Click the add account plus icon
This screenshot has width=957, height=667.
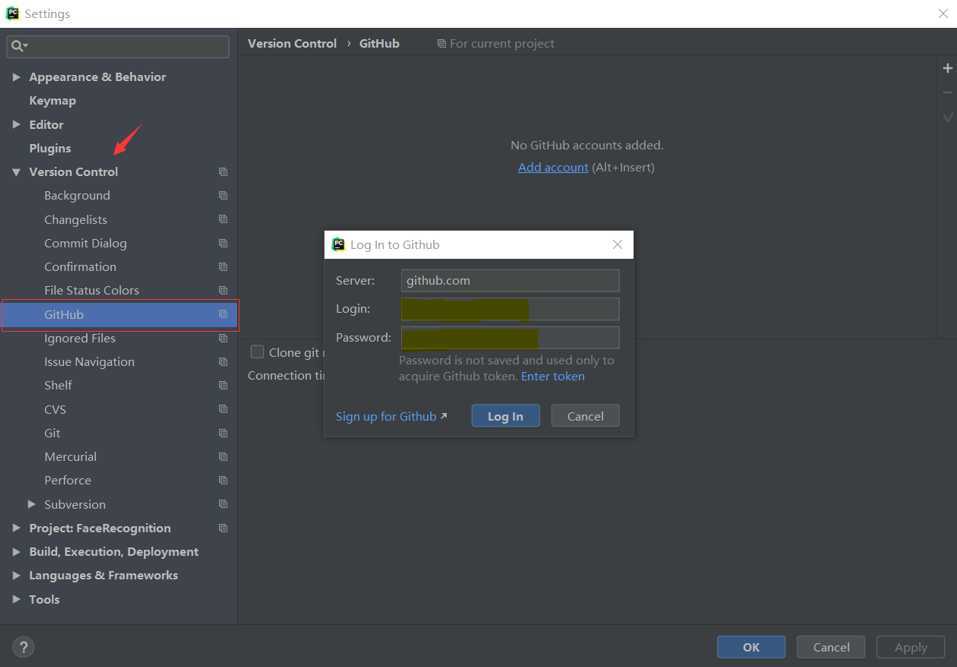click(947, 68)
